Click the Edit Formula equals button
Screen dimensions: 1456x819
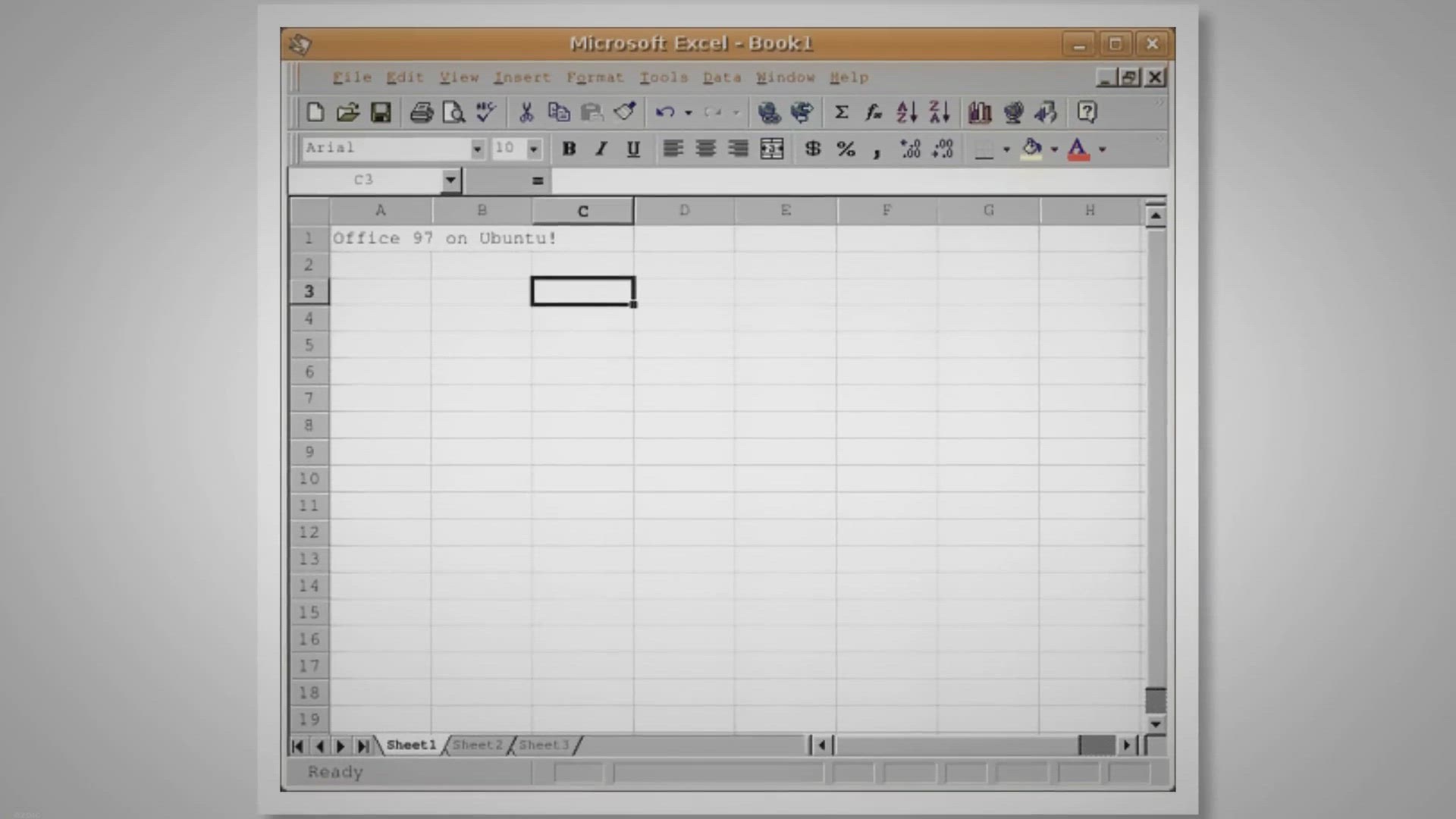point(538,180)
